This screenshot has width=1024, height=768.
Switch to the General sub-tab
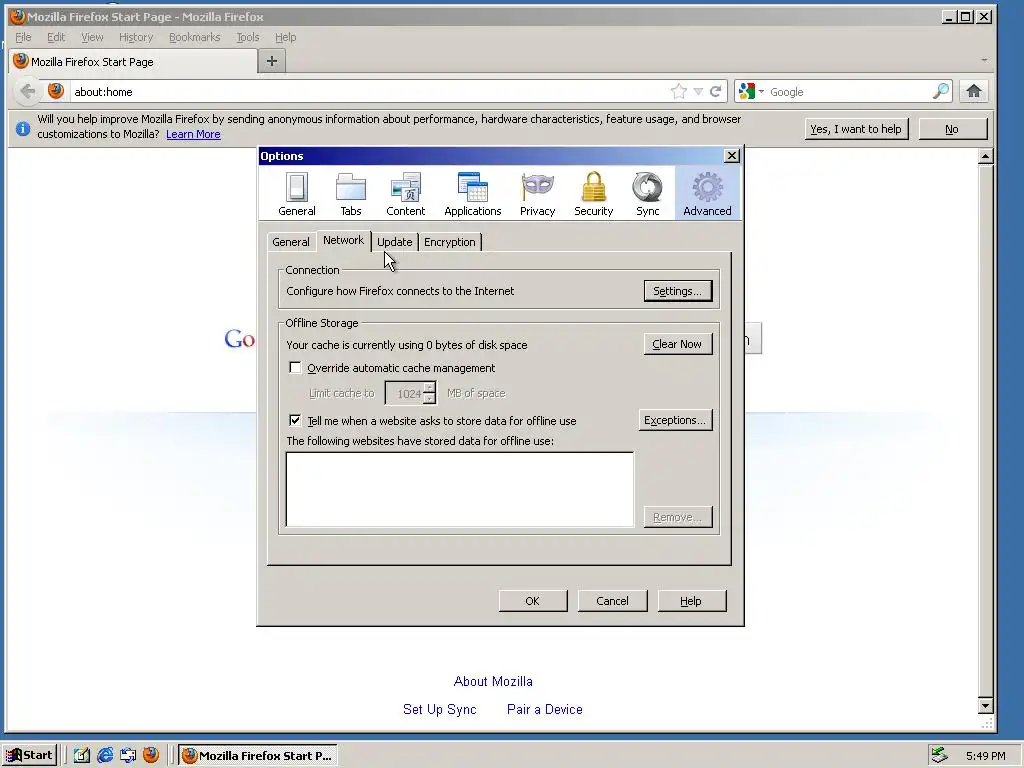(x=291, y=242)
